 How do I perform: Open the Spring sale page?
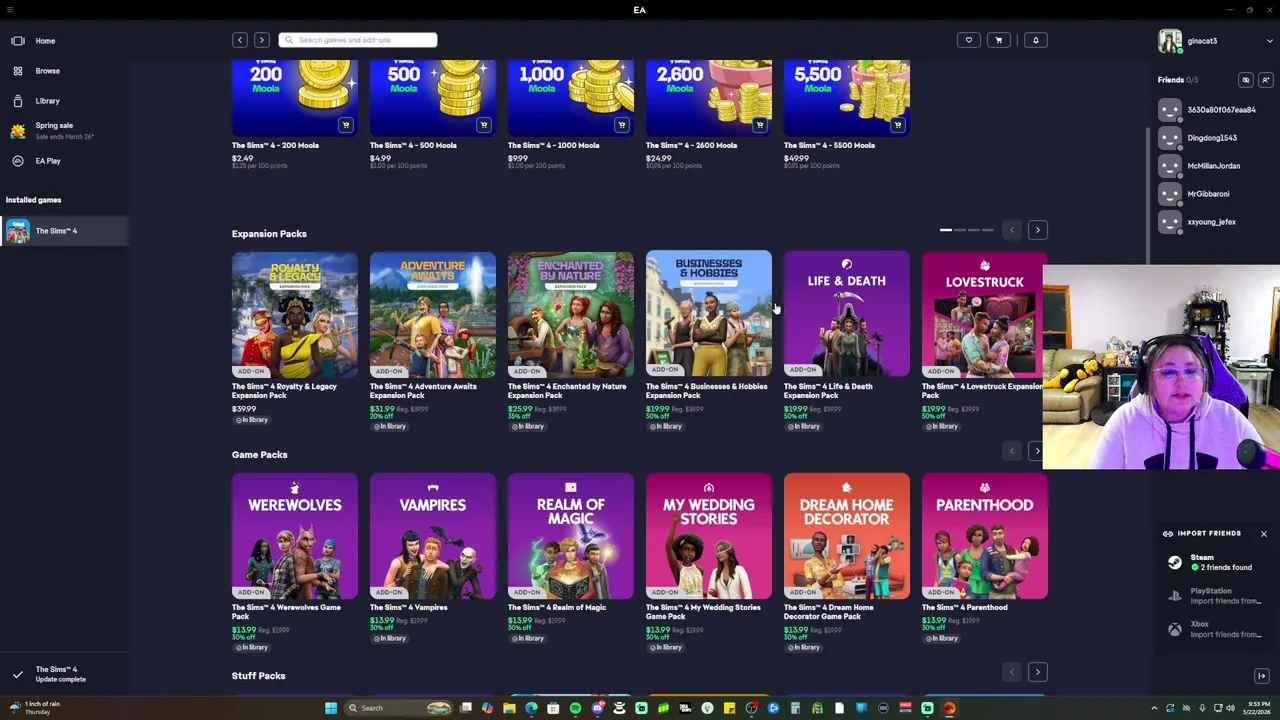pyautogui.click(x=65, y=131)
